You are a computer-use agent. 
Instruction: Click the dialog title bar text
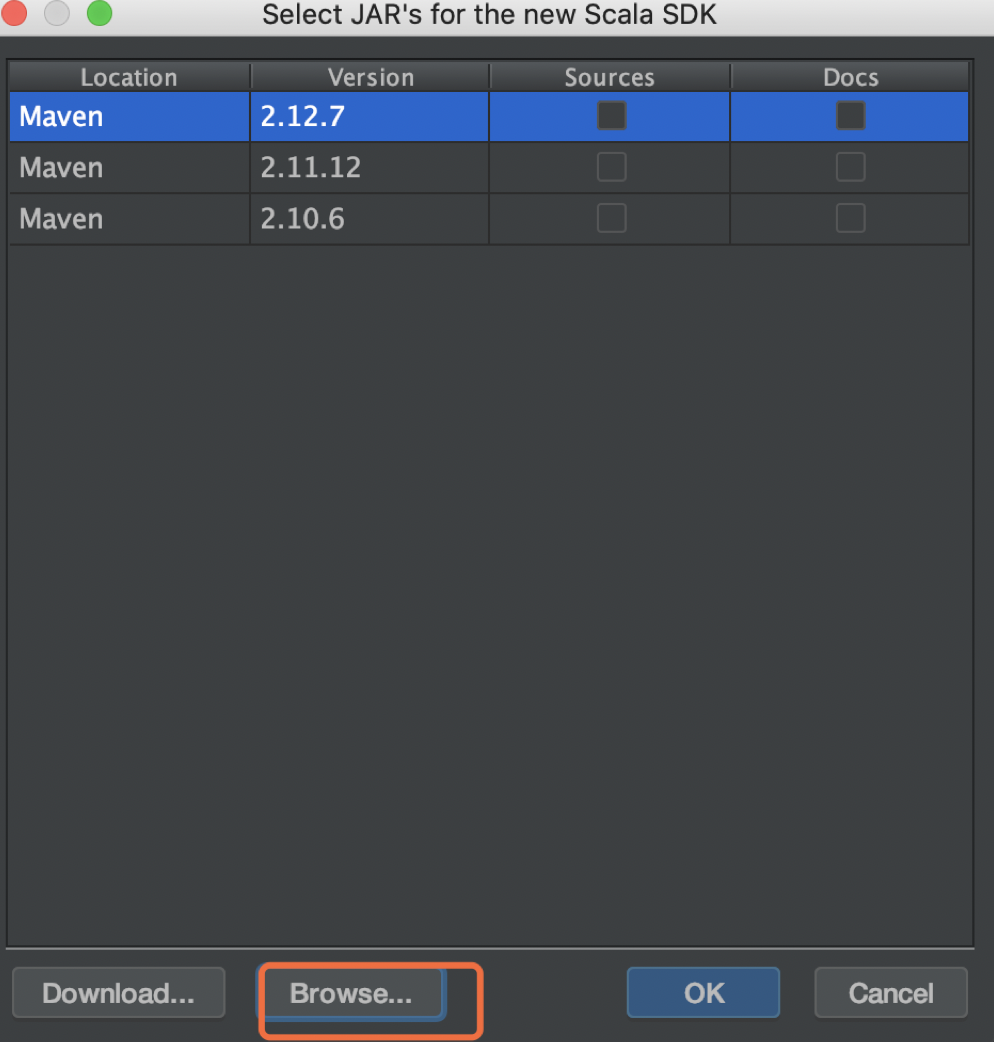(x=489, y=15)
